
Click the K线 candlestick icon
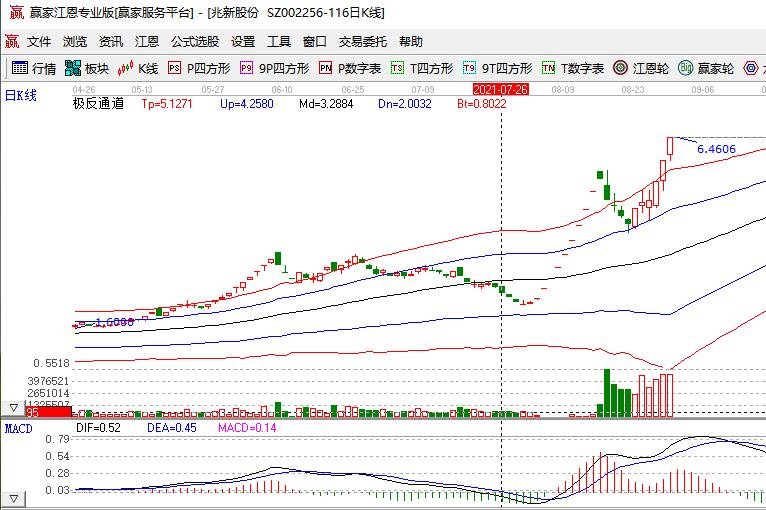[x=125, y=68]
